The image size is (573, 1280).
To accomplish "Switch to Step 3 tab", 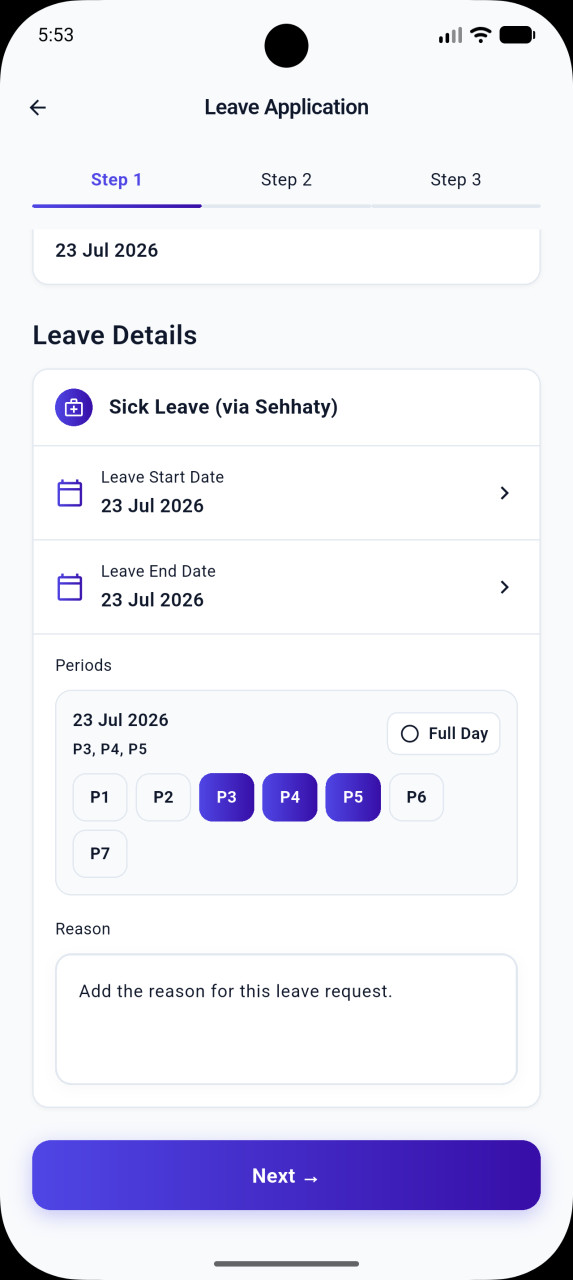I will pyautogui.click(x=456, y=180).
